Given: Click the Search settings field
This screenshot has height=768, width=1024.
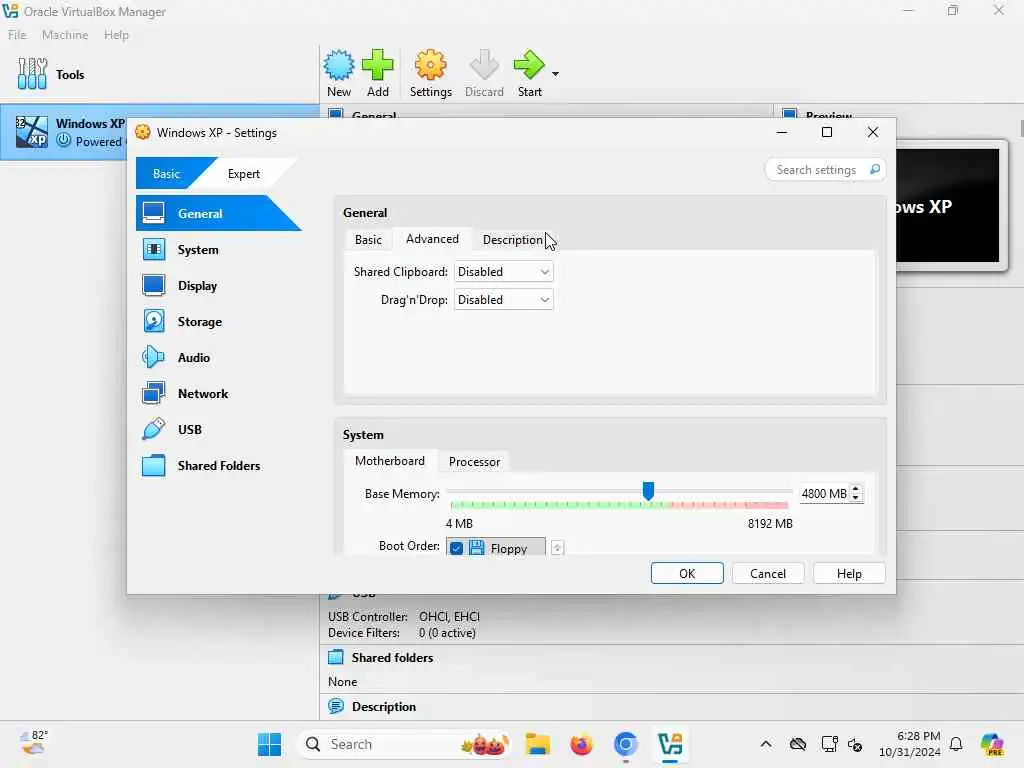Looking at the screenshot, I should tap(816, 170).
